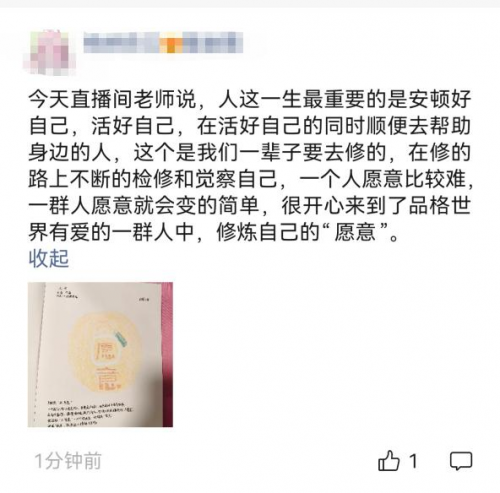
Task: Click the 1分钟前 timestamp
Action: click(x=68, y=461)
